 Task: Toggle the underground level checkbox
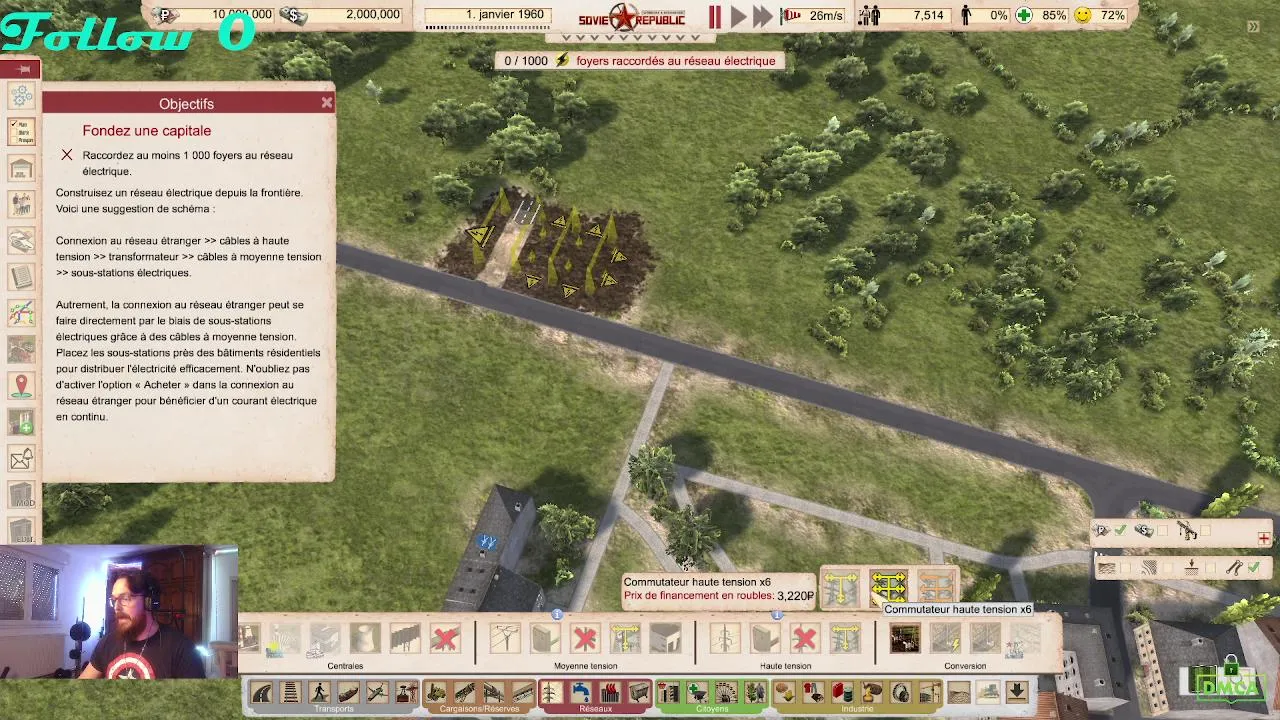[x=1210, y=568]
